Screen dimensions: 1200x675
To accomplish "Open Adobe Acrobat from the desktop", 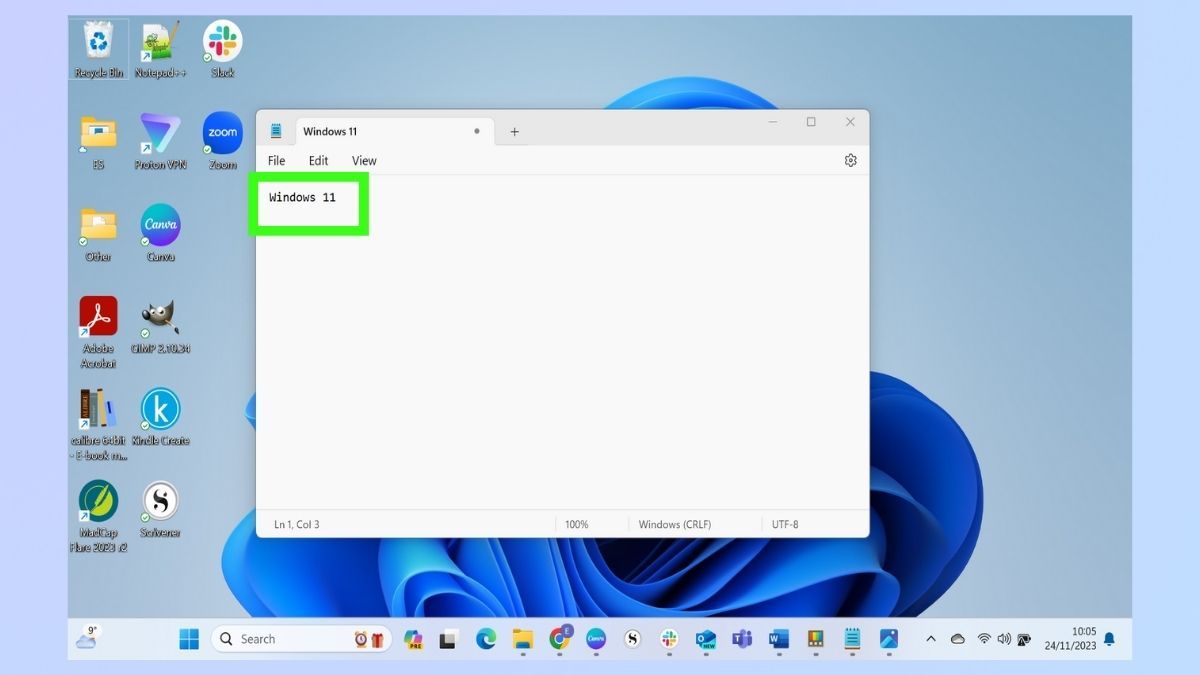I will point(97,315).
